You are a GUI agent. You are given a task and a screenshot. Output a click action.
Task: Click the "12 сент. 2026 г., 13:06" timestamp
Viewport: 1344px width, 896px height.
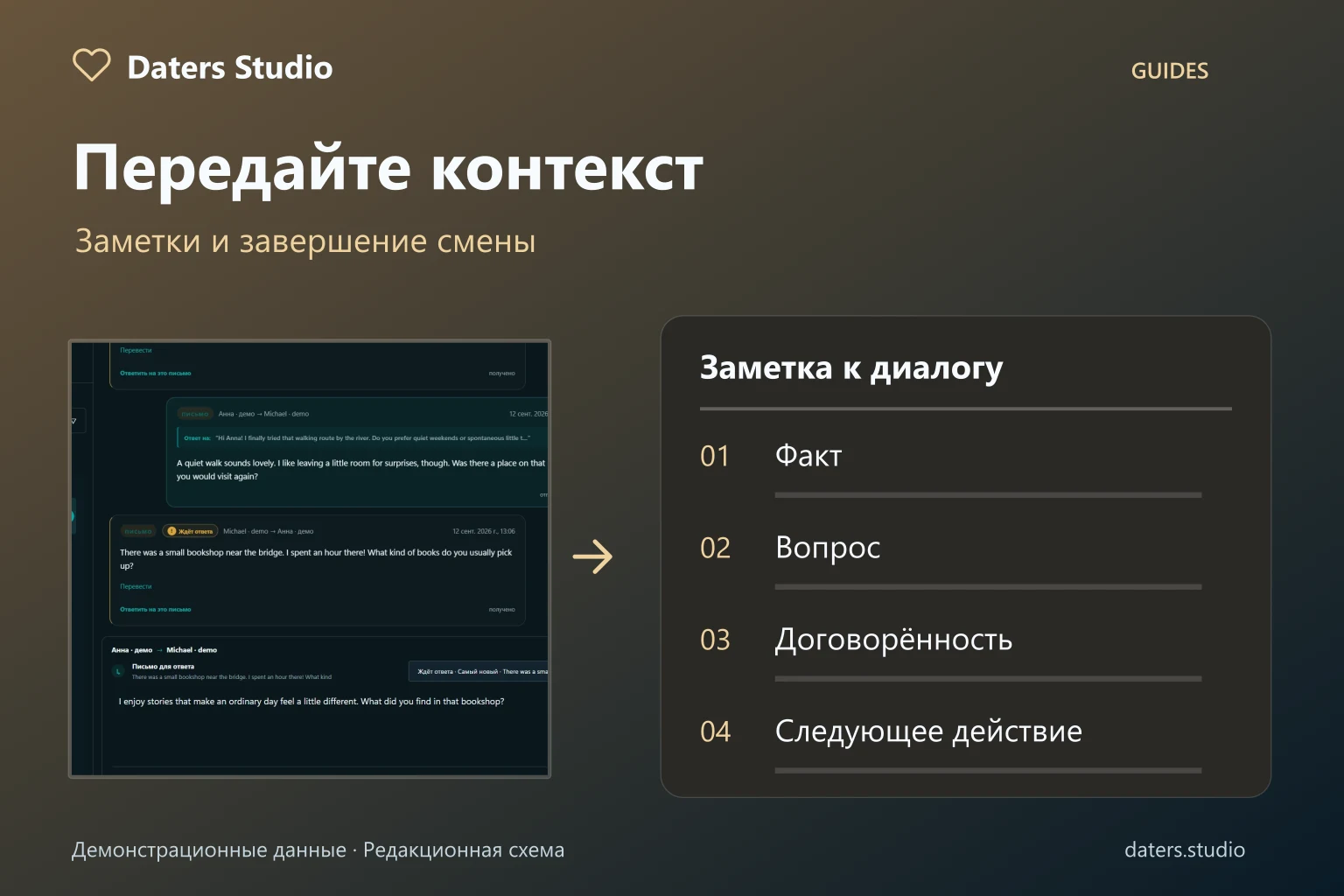pos(484,531)
